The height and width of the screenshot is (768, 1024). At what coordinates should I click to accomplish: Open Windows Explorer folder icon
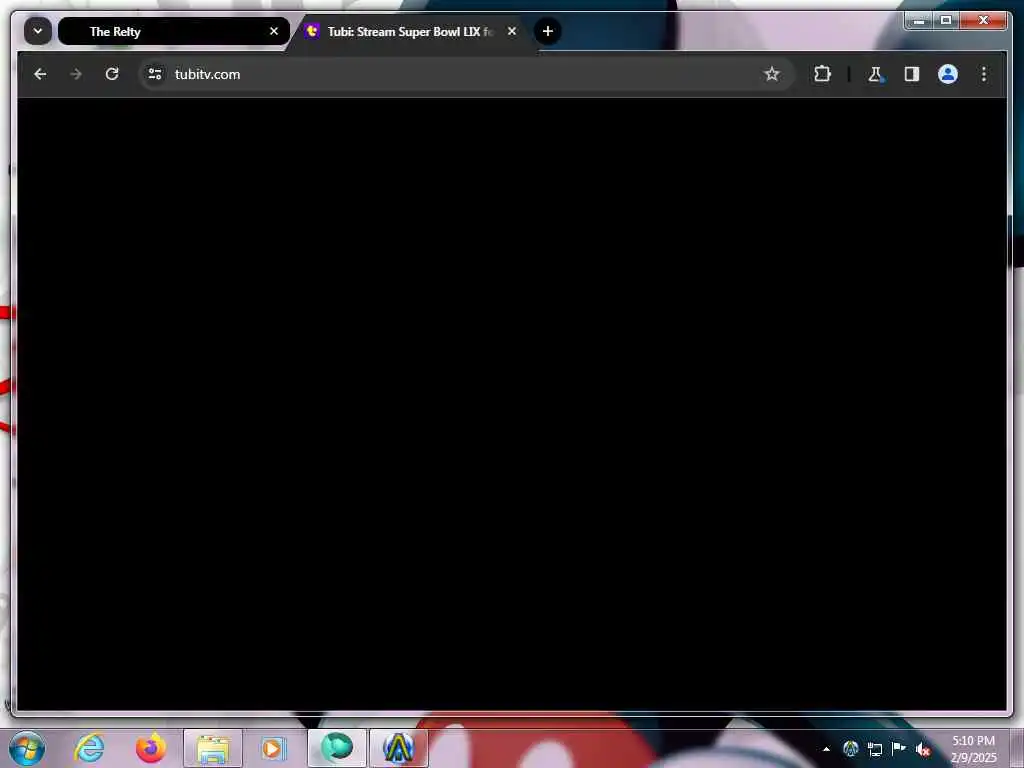[x=213, y=748]
